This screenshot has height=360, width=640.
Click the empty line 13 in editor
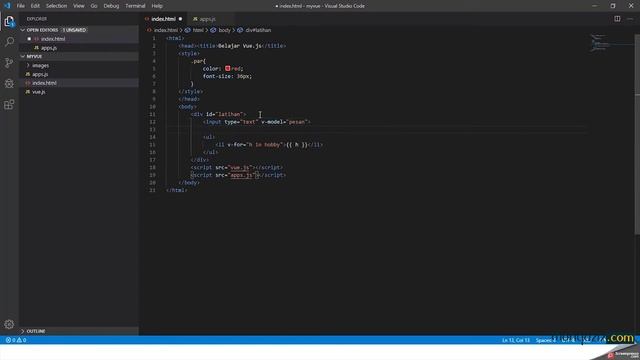coord(376,129)
